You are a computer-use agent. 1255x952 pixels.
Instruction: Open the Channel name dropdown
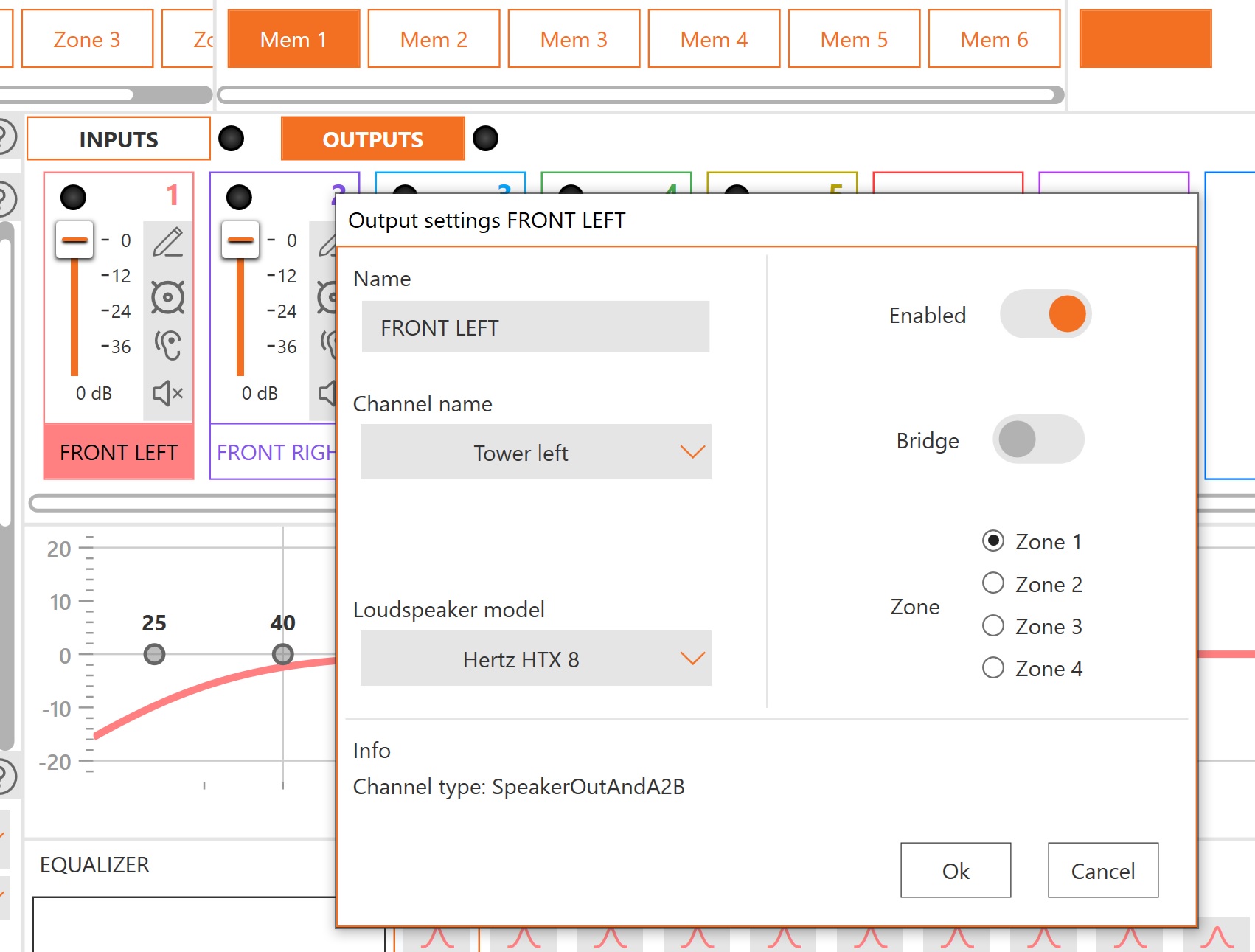535,452
